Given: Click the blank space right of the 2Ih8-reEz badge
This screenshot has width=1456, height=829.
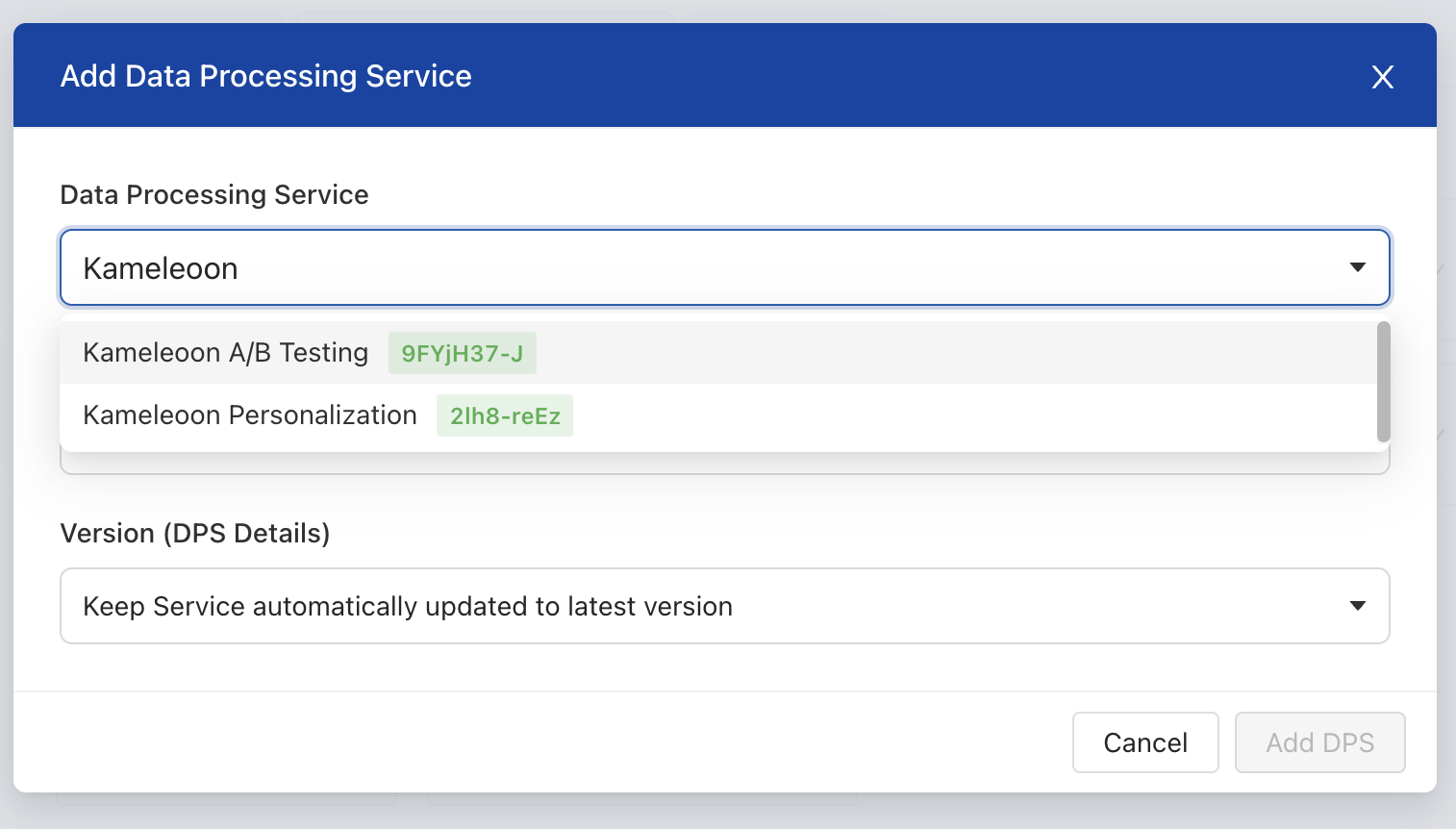Looking at the screenshot, I should (x=962, y=416).
